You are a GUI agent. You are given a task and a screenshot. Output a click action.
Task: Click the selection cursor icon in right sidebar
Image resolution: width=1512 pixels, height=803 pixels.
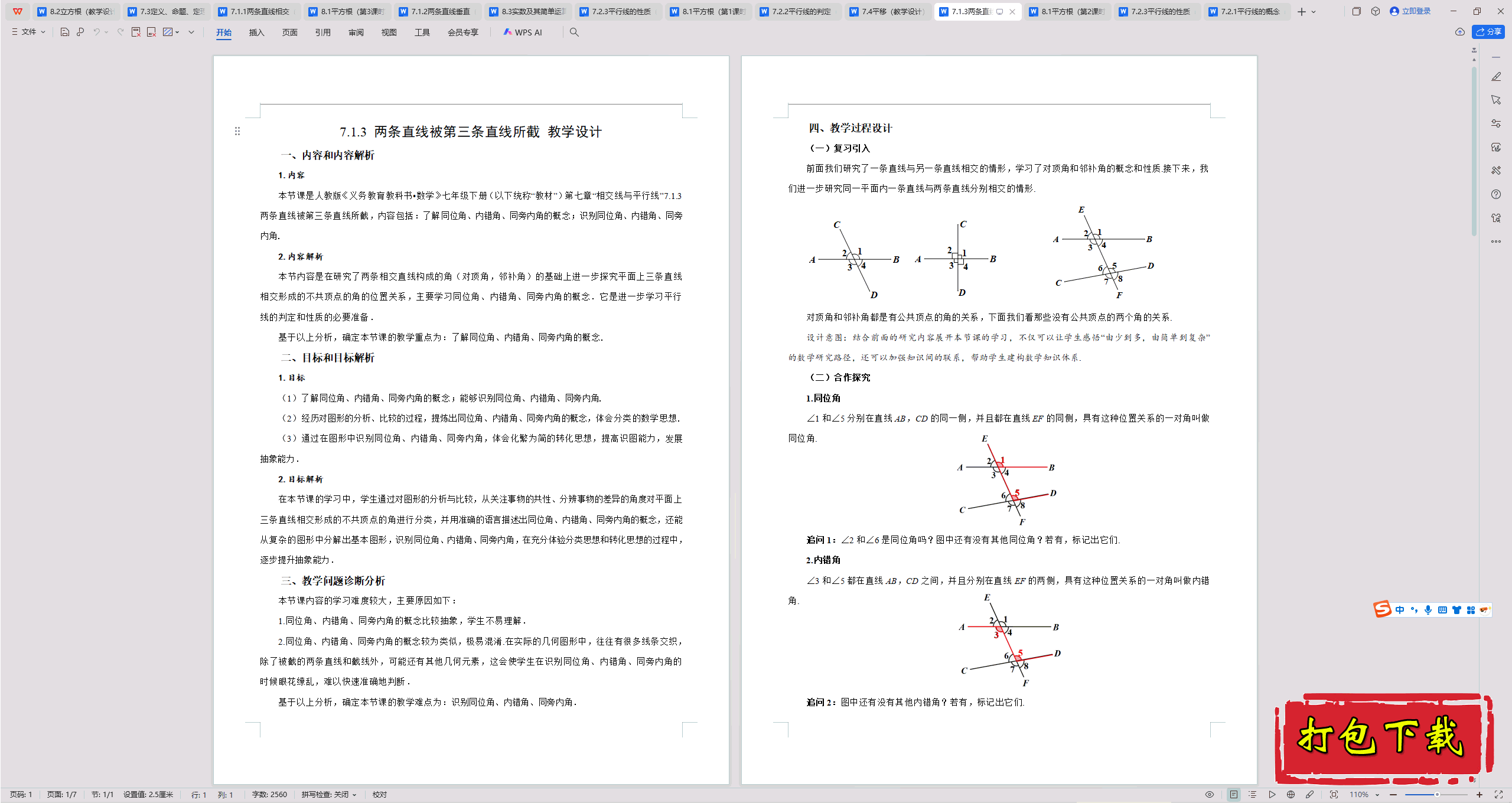(x=1496, y=100)
